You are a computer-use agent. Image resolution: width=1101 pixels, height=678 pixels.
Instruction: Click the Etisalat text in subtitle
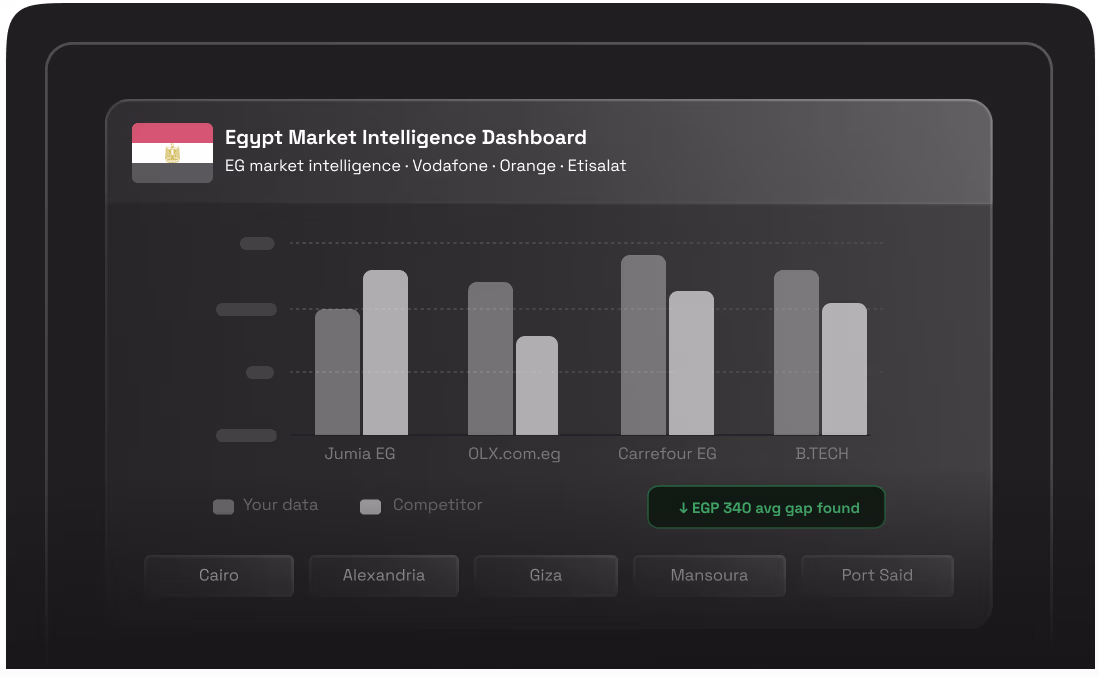coord(597,166)
